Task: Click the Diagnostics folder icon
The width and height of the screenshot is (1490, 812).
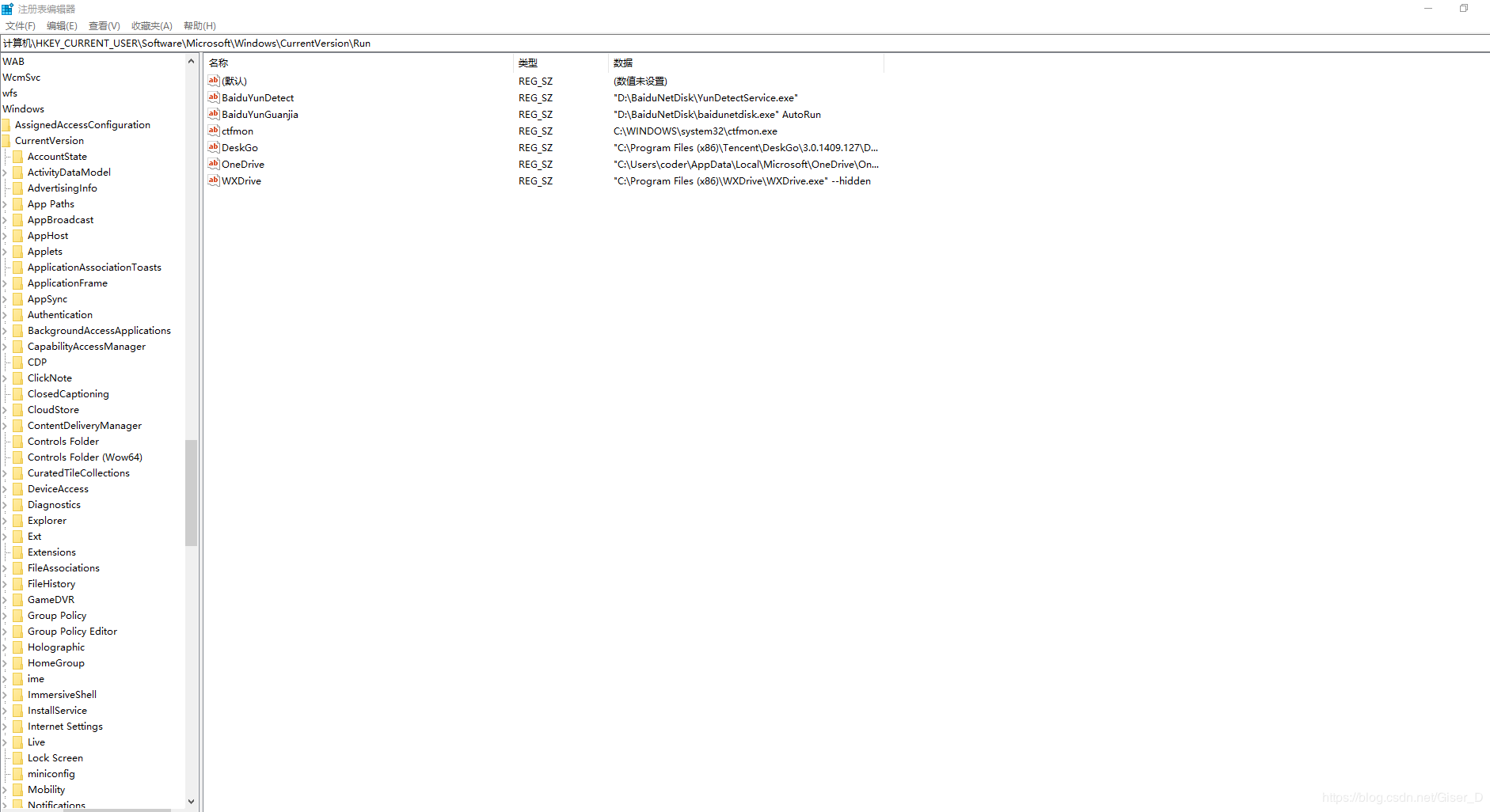Action: [x=18, y=505]
